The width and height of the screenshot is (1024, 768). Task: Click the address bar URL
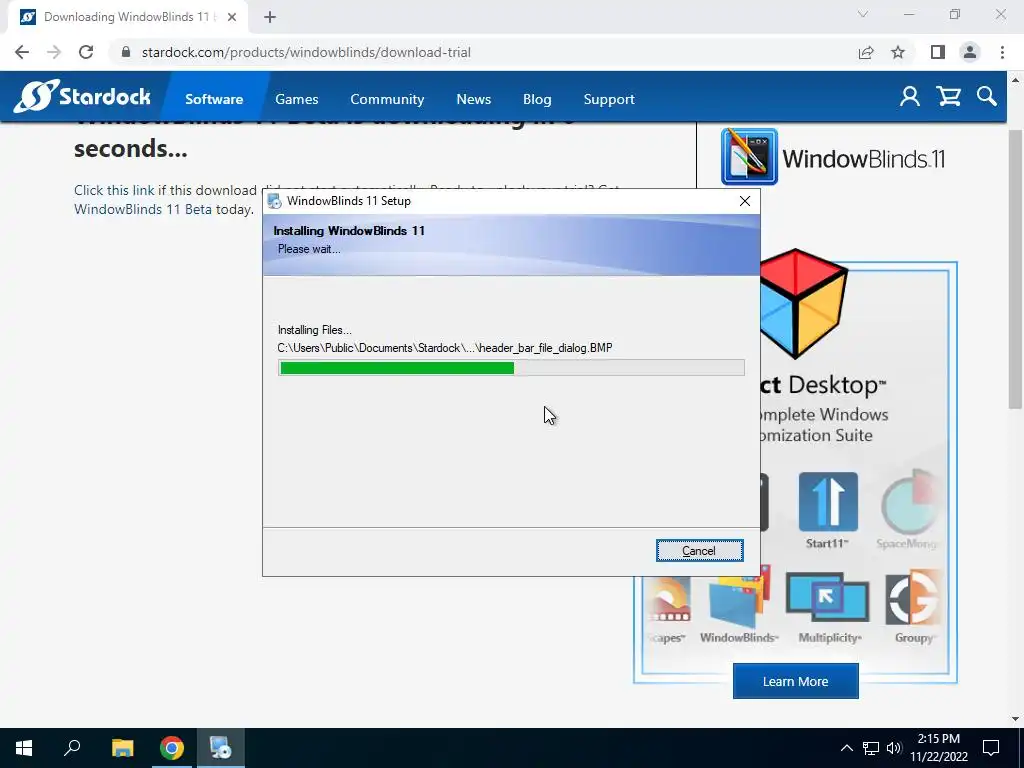tap(306, 52)
